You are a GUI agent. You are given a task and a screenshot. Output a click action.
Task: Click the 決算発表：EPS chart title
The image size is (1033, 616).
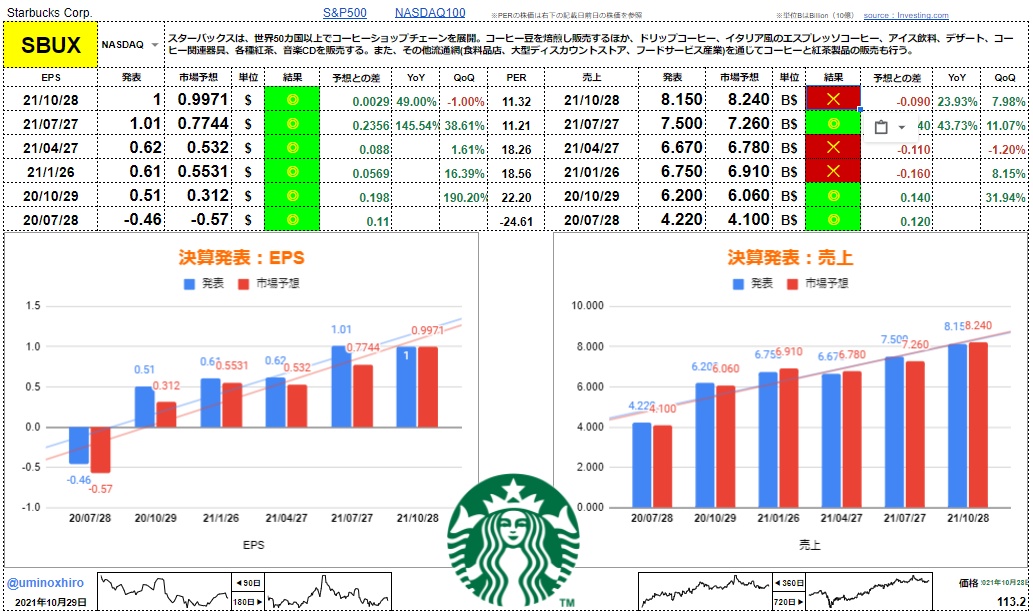tap(242, 258)
